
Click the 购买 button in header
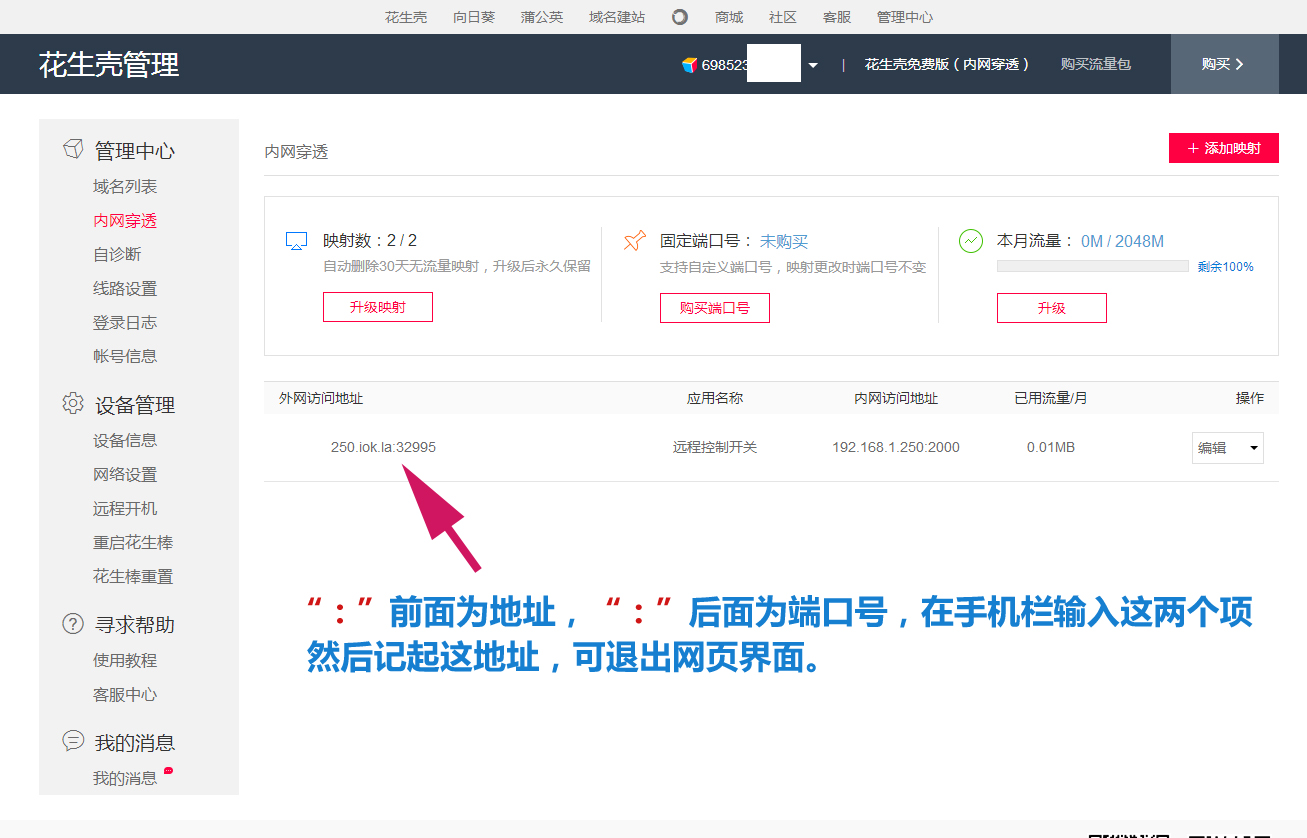tap(1224, 64)
